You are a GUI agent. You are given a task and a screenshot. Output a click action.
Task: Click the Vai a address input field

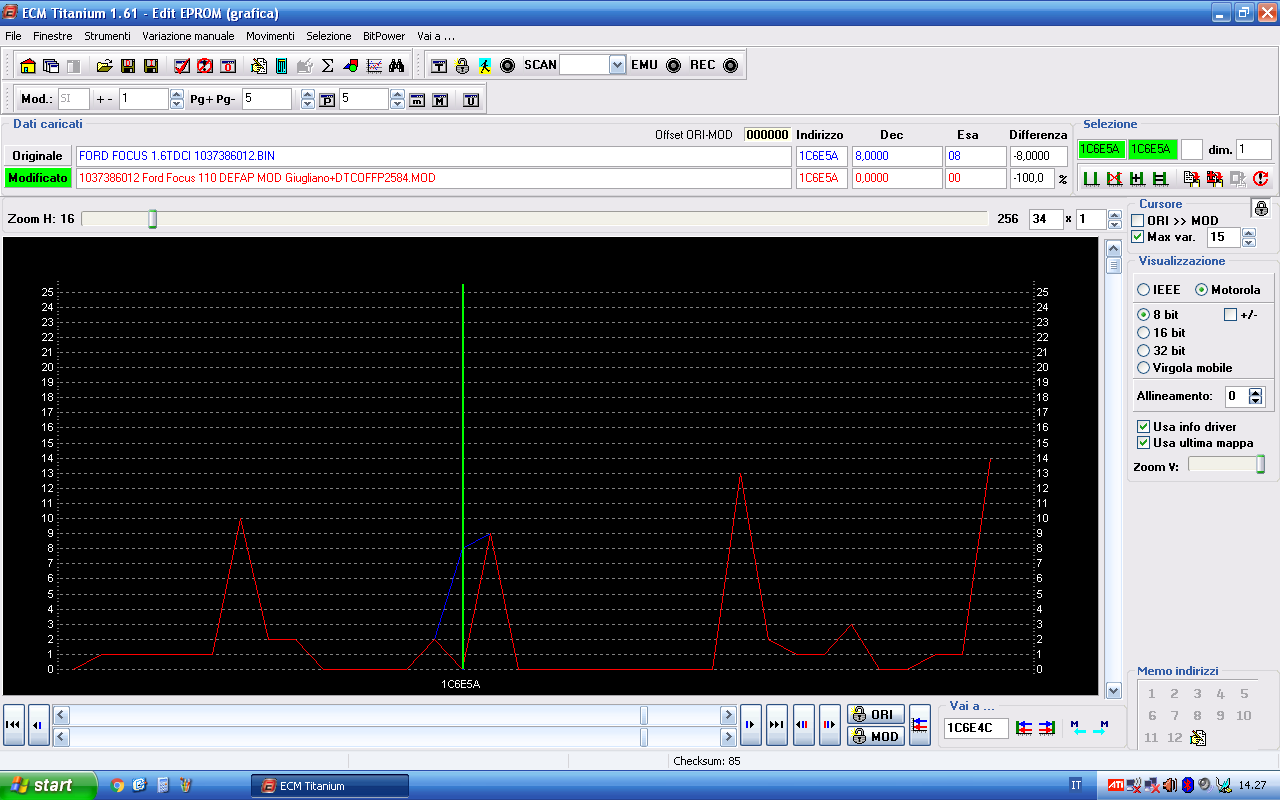click(975, 728)
